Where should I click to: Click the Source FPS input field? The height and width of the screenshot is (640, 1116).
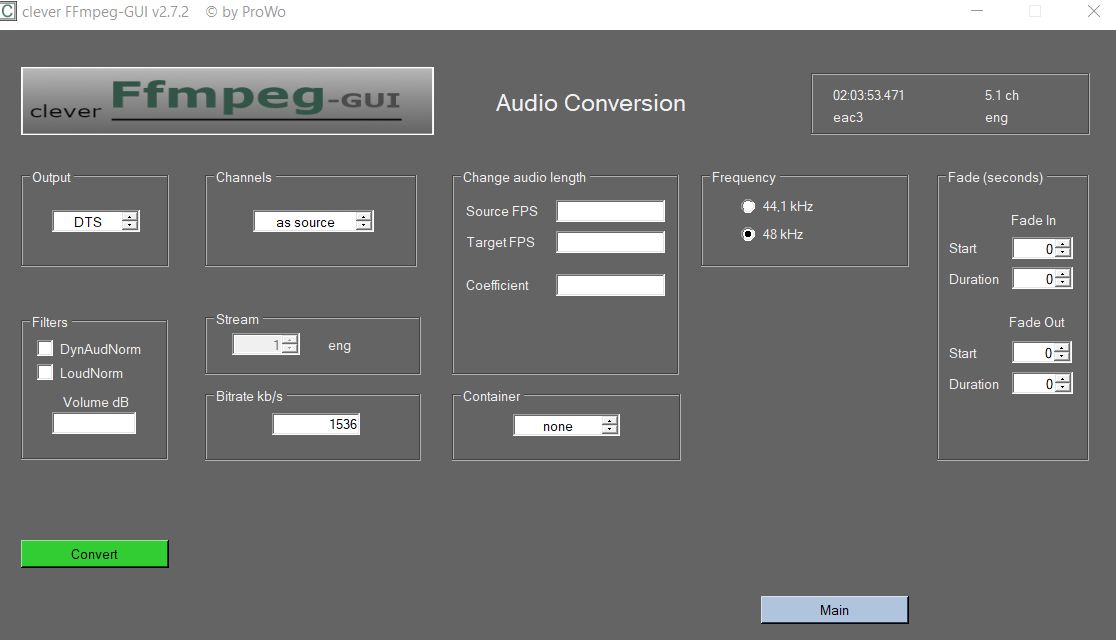pyautogui.click(x=610, y=211)
